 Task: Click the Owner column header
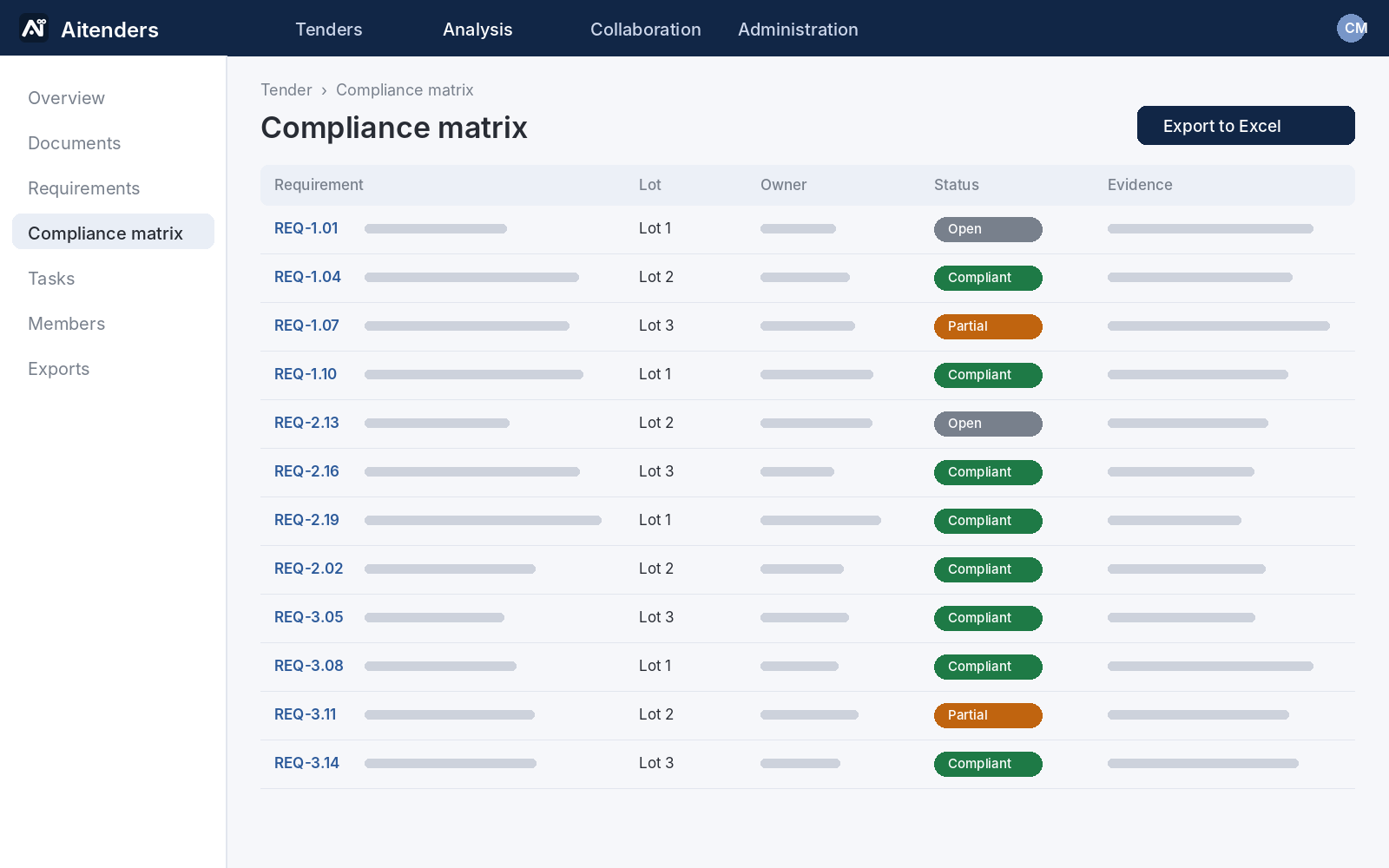coord(783,185)
